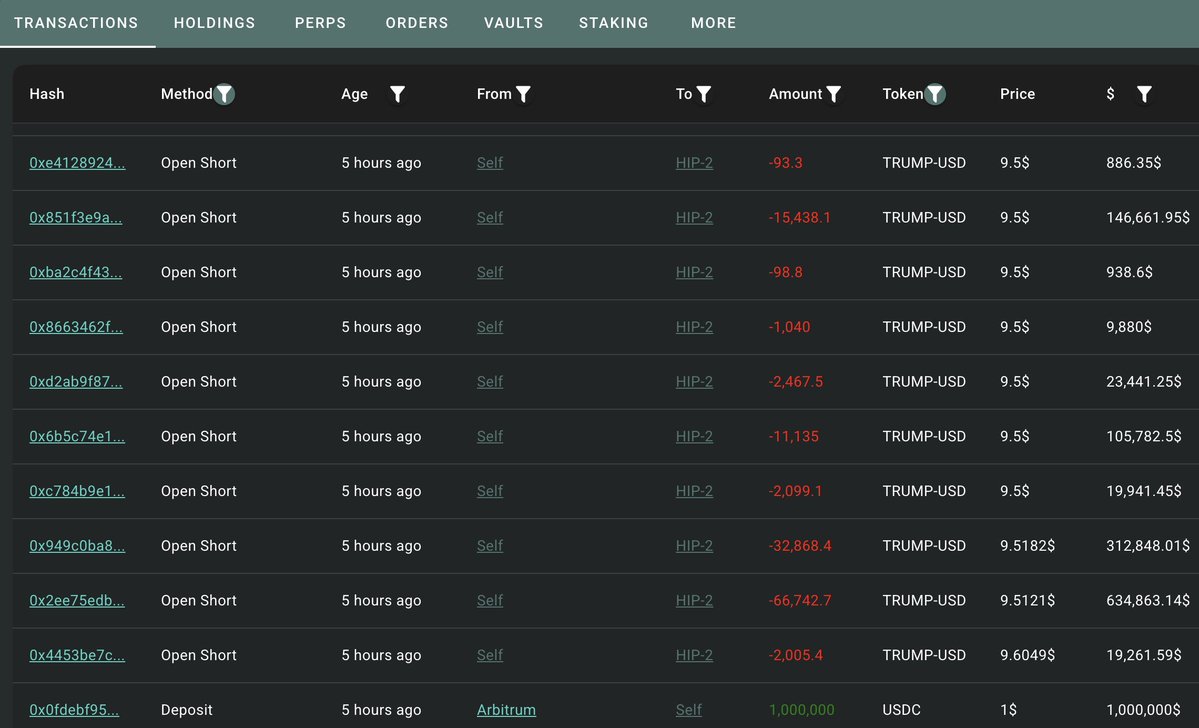
Task: Open the To column filter icon
Action: [x=703, y=94]
